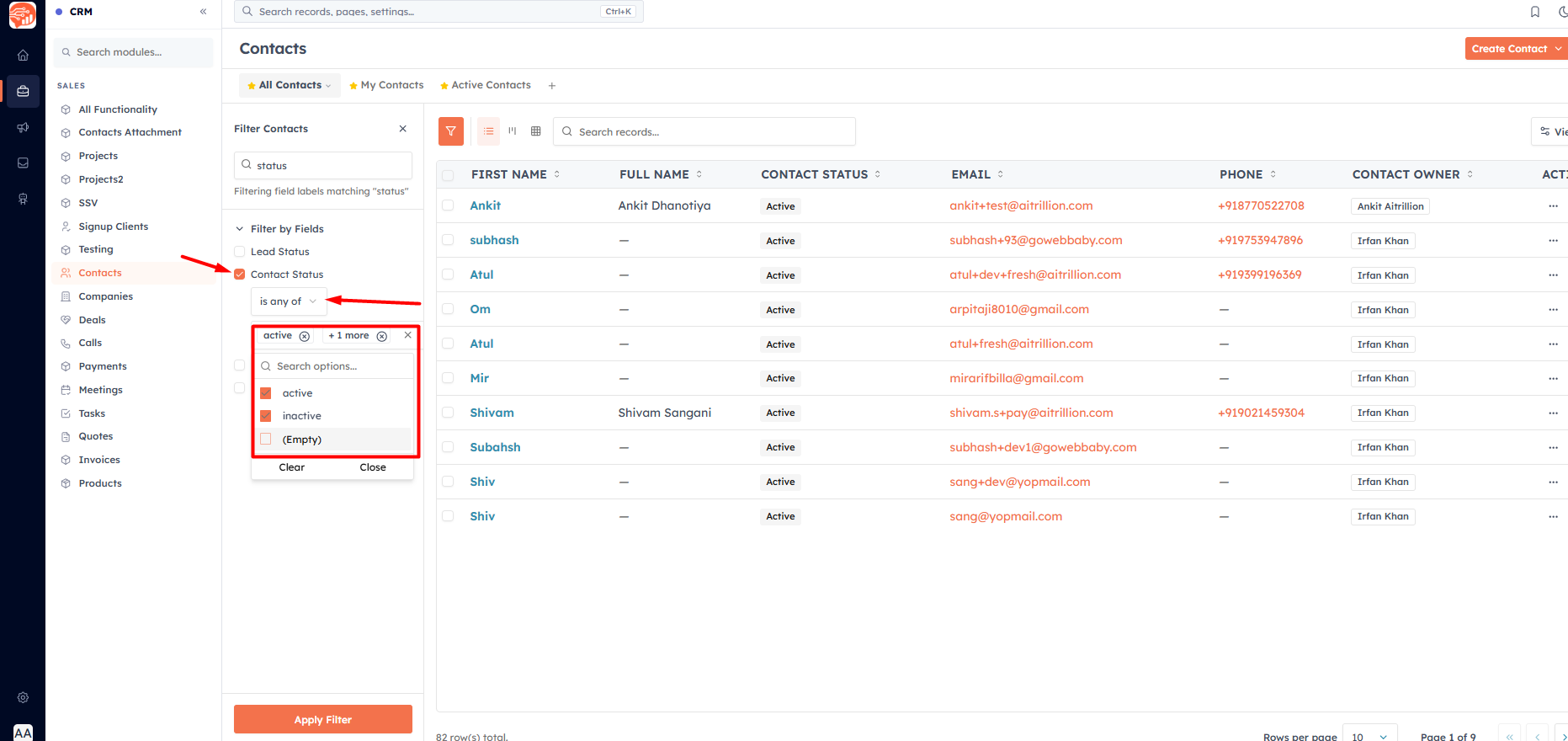1568x741 pixels.
Task: Select the Subahsh row checkbox
Action: point(448,447)
